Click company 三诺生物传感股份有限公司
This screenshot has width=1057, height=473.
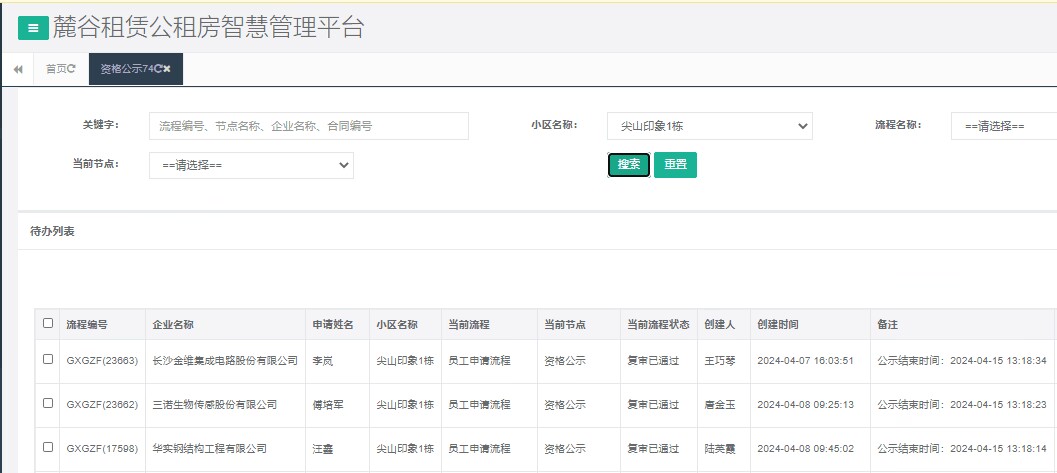point(215,405)
